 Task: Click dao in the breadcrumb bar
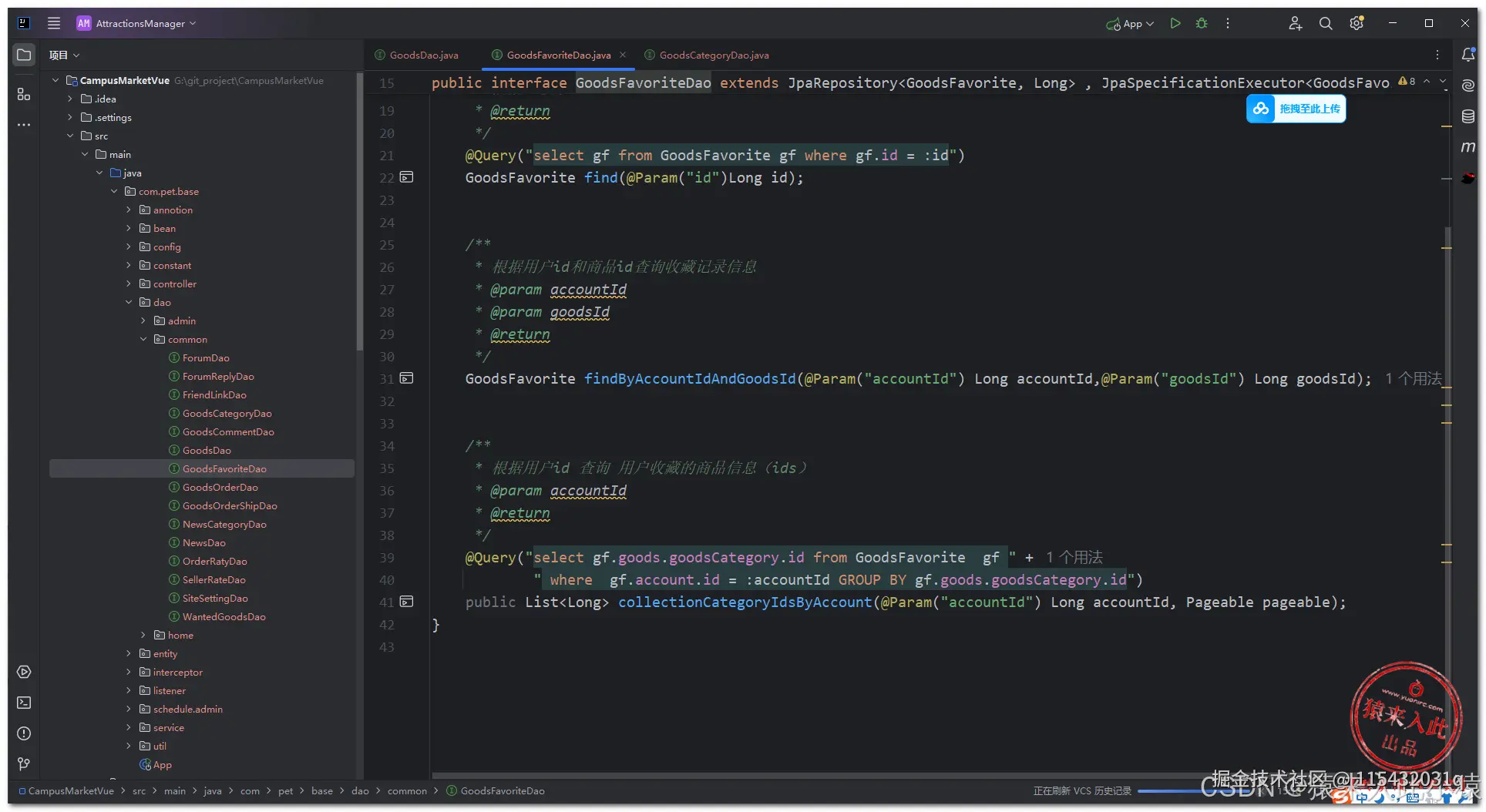click(360, 790)
